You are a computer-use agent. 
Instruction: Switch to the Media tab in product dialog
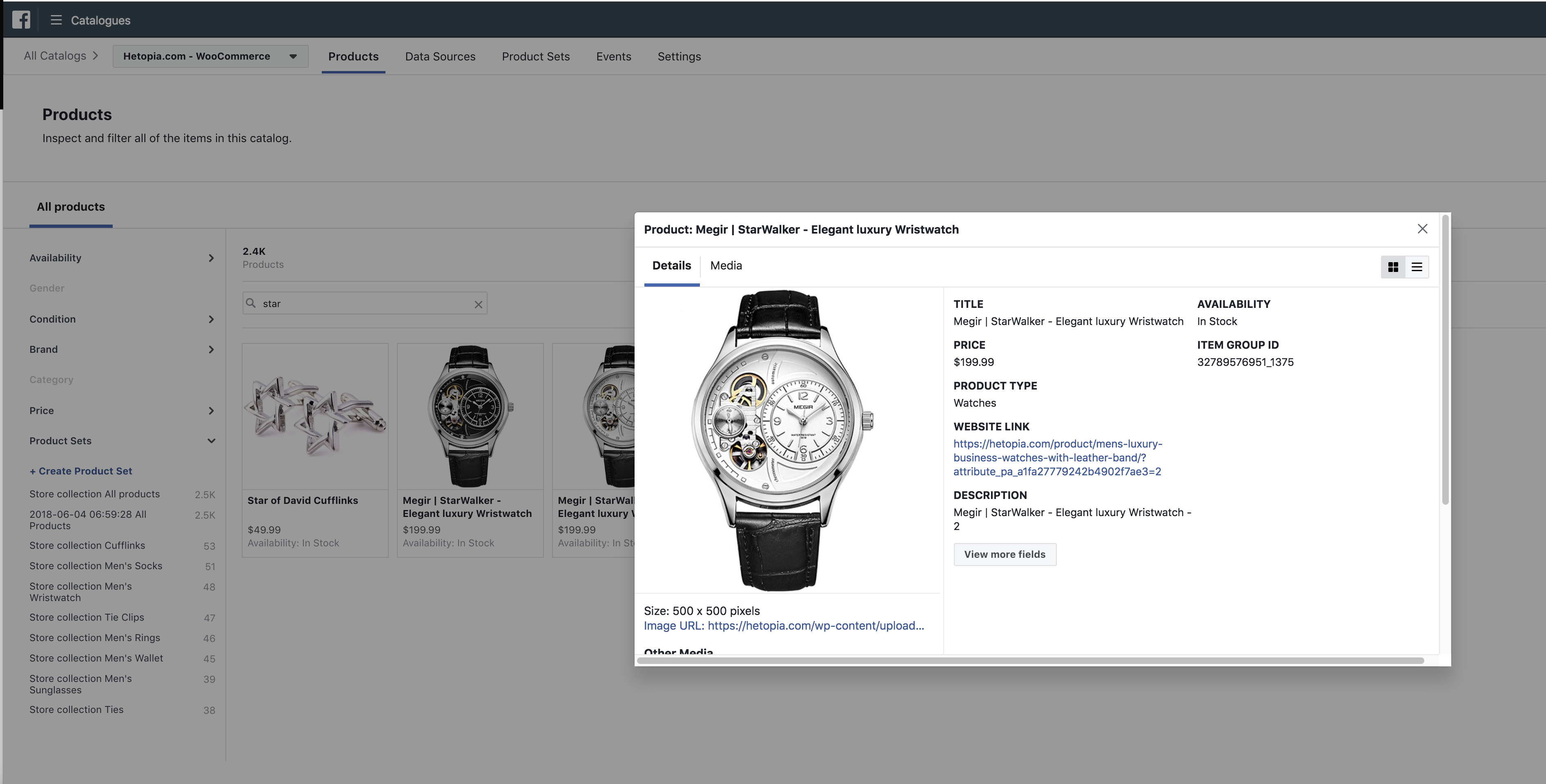(726, 266)
